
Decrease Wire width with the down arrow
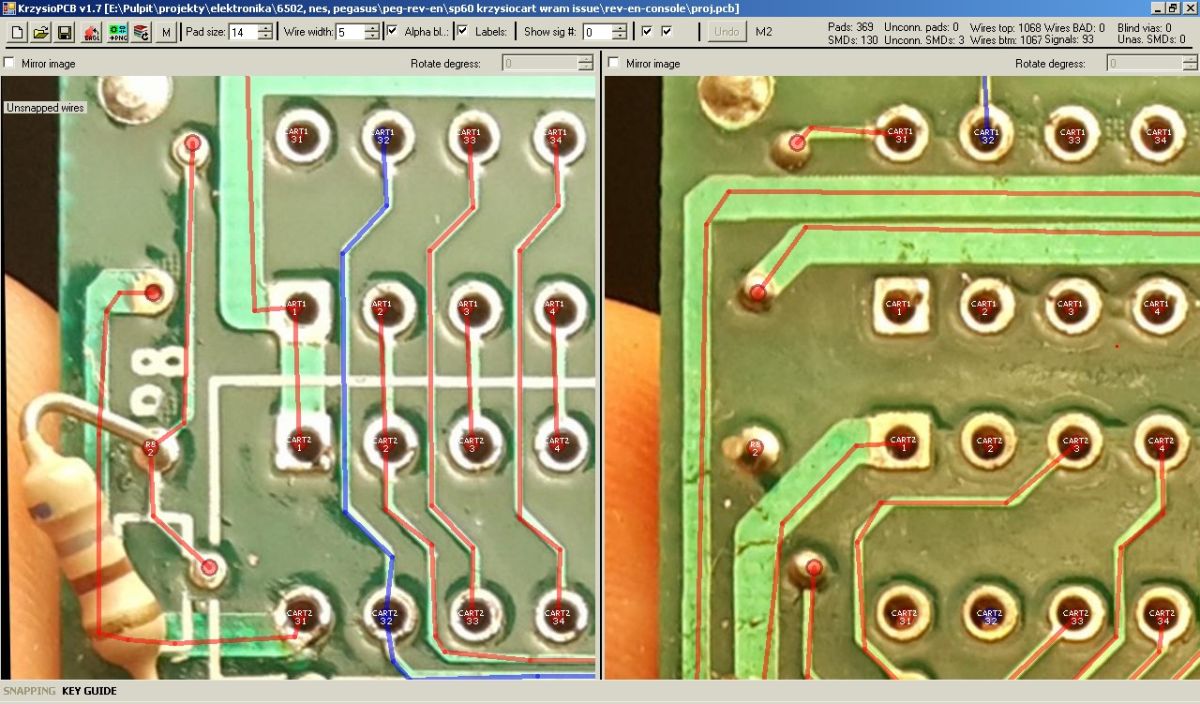tap(372, 37)
